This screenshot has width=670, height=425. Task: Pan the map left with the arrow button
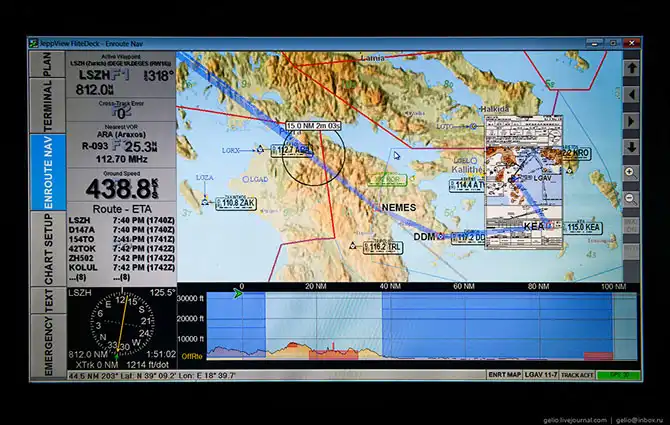pos(631,94)
